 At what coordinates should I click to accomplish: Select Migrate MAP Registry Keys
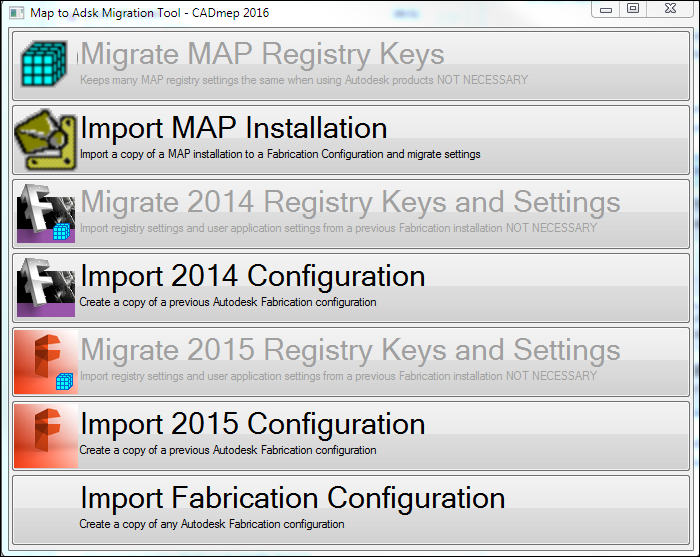pyautogui.click(x=262, y=55)
